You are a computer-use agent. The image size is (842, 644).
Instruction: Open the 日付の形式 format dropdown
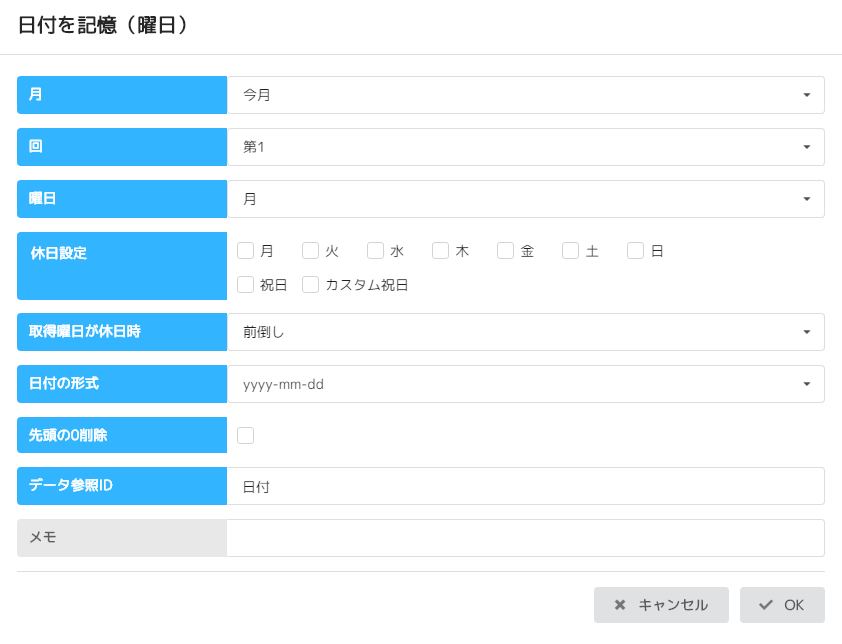[x=525, y=384]
